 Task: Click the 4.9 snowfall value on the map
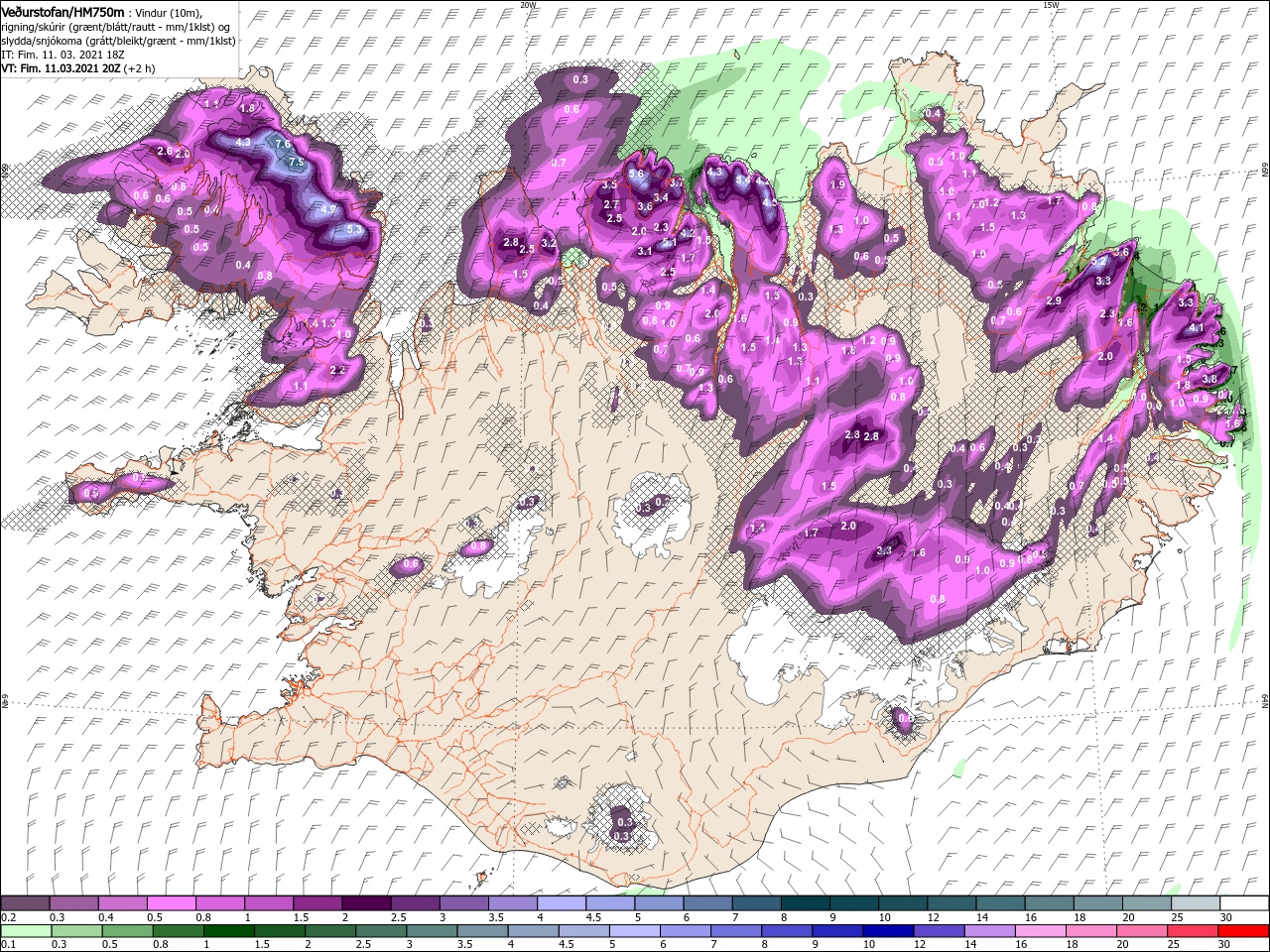pyautogui.click(x=328, y=210)
